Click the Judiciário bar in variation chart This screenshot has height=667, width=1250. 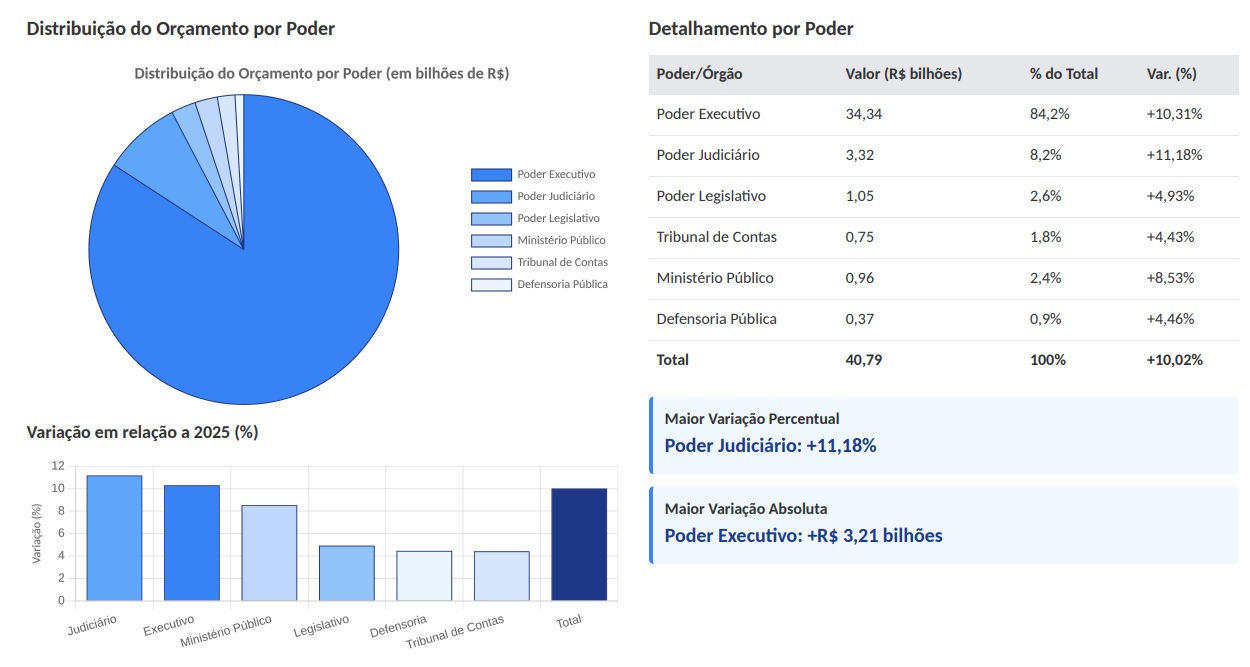(x=114, y=538)
